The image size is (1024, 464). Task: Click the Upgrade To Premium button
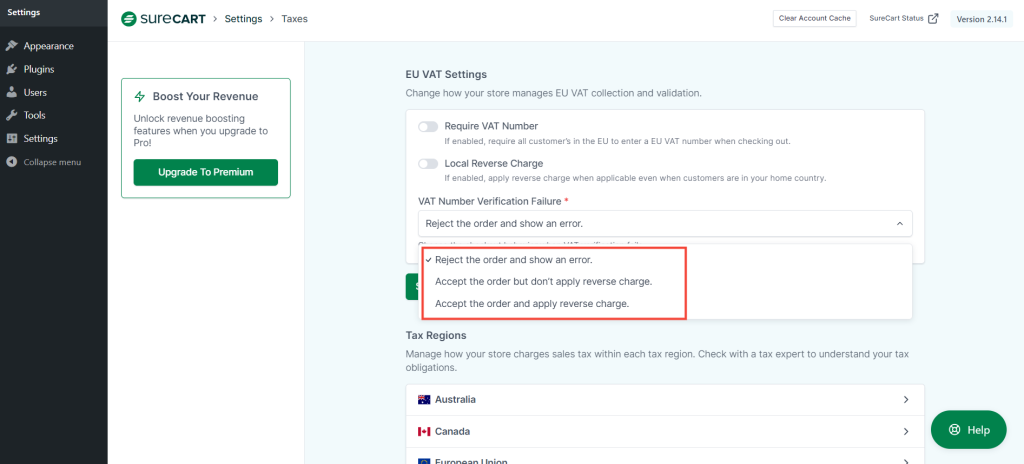click(x=205, y=172)
